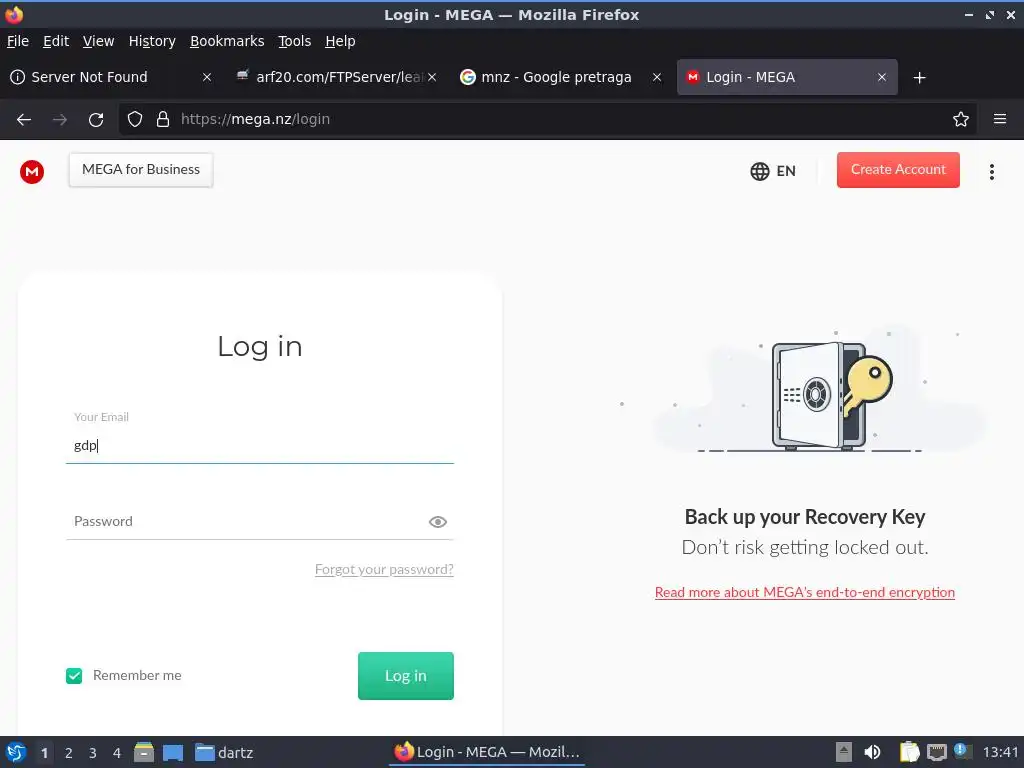The width and height of the screenshot is (1024, 768).
Task: Open the file manager taskbar icon
Action: [144, 752]
